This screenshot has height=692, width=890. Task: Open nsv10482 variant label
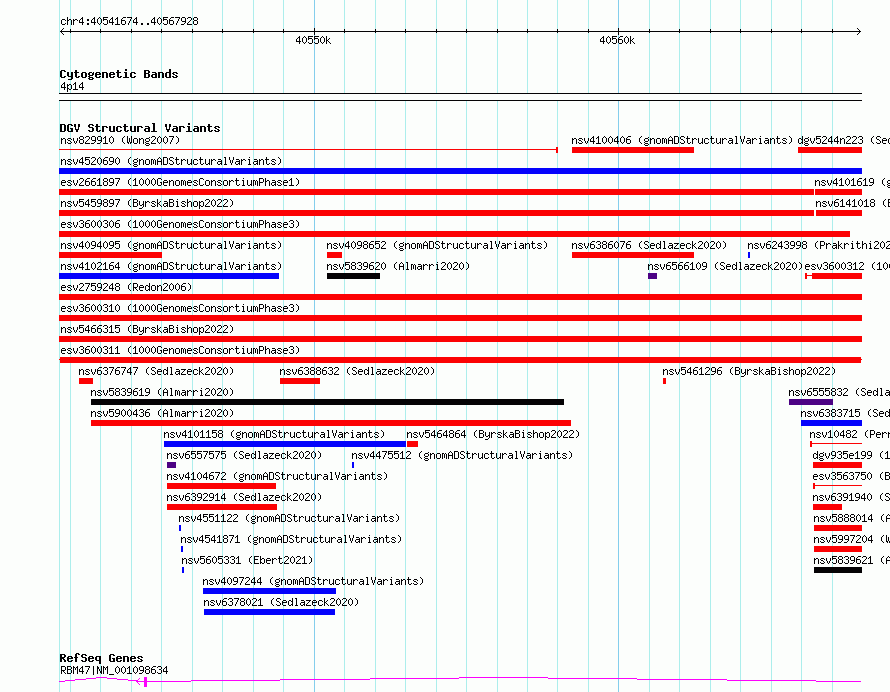[x=849, y=434]
